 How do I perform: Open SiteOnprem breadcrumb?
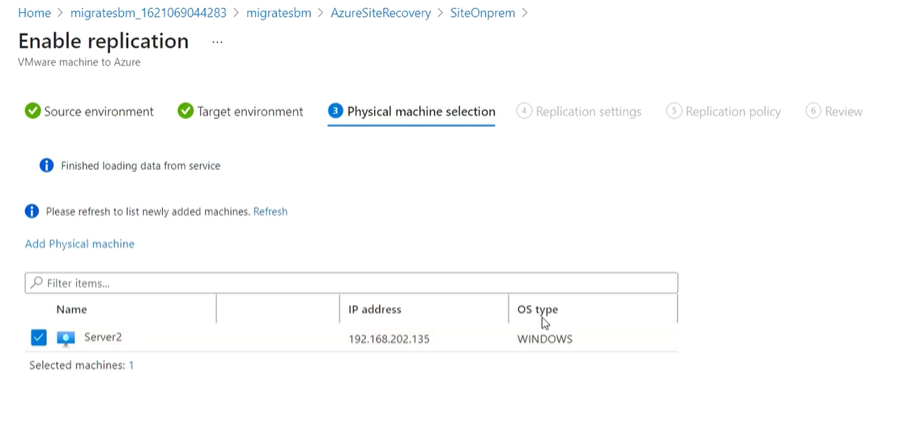point(483,13)
